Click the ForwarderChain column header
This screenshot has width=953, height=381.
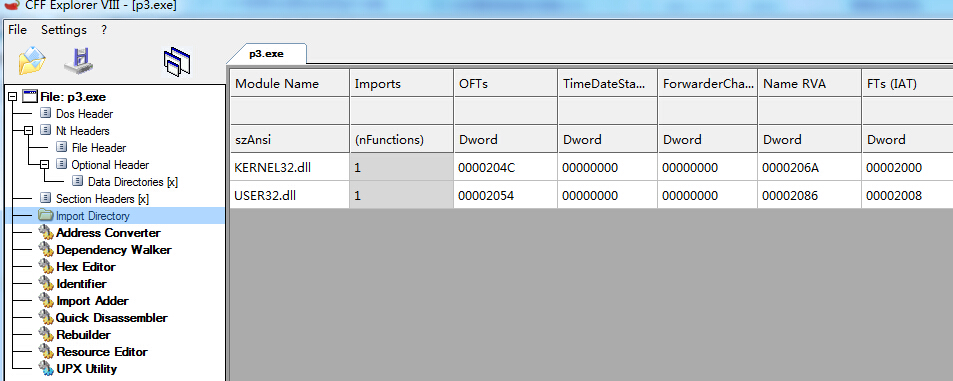tap(707, 84)
